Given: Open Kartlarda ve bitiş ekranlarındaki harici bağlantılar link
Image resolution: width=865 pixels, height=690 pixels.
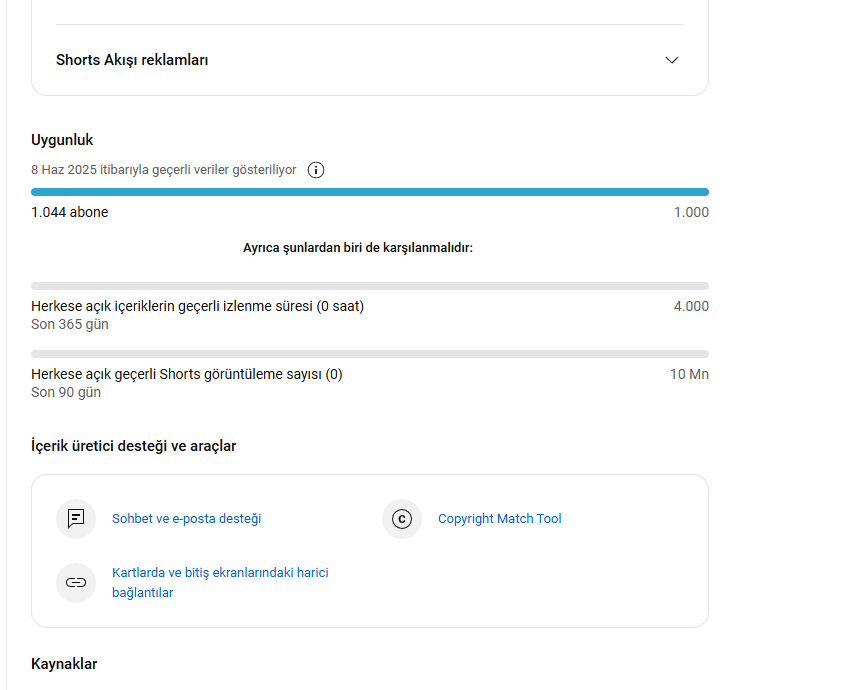Looking at the screenshot, I should coord(220,582).
